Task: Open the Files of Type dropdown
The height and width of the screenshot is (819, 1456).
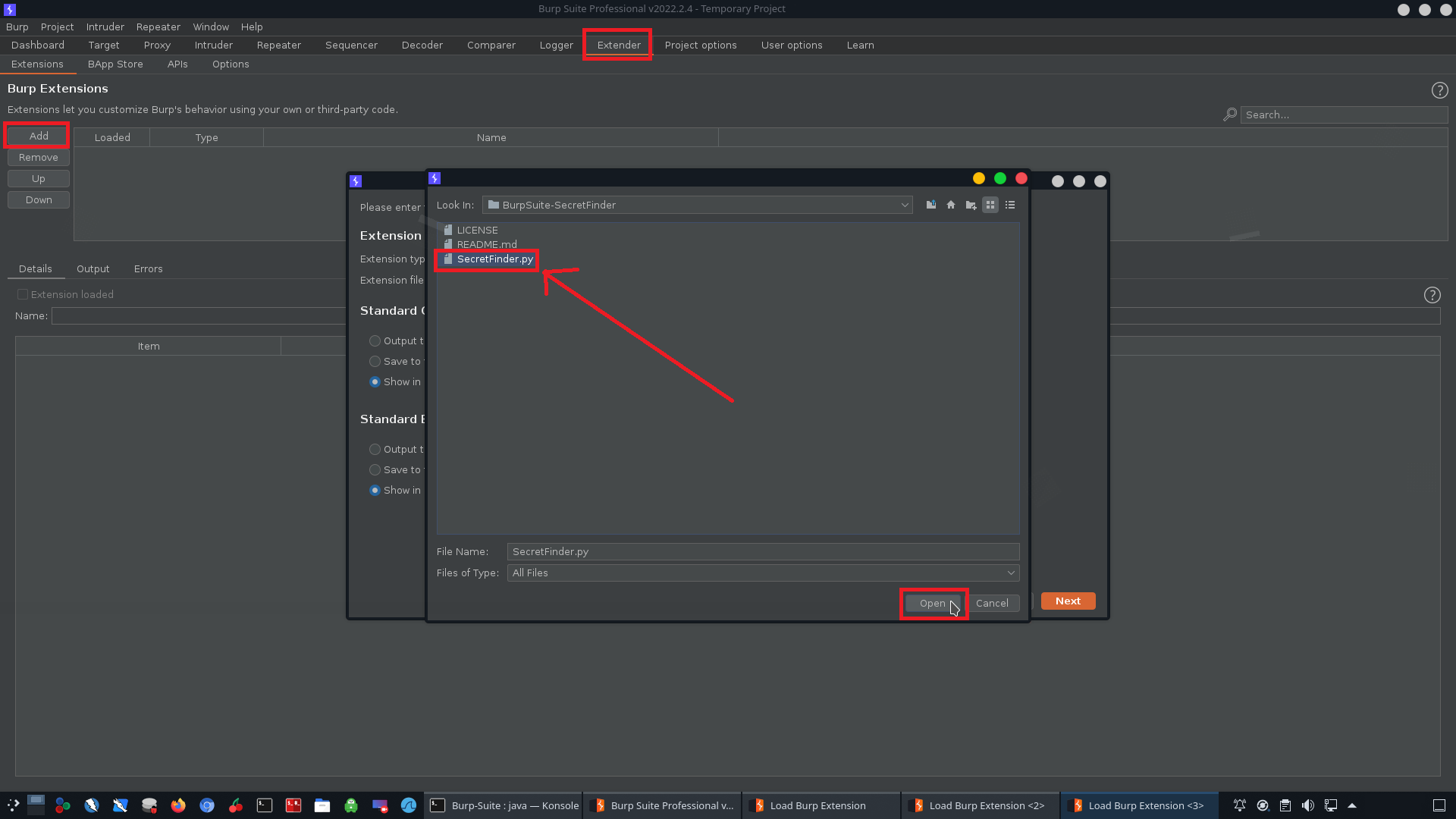Action: [x=1011, y=573]
